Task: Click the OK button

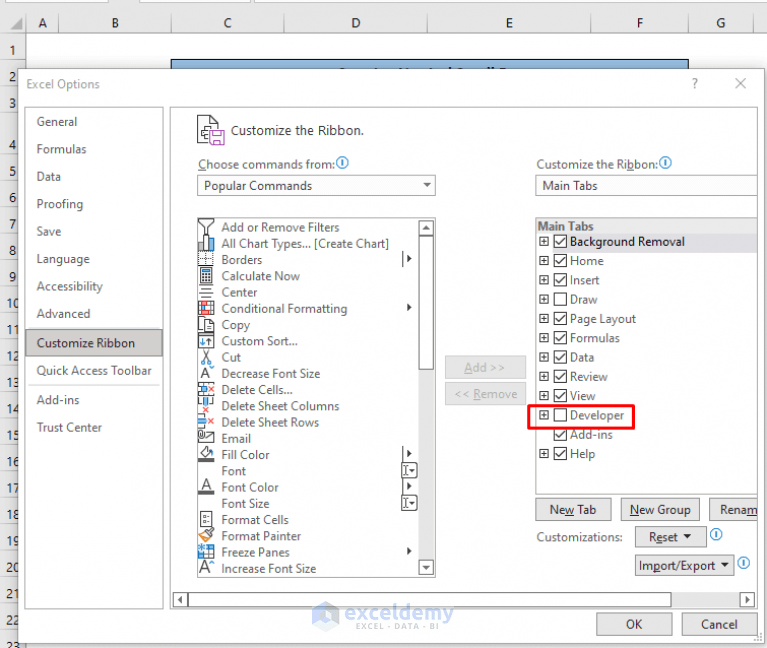Action: tap(634, 625)
